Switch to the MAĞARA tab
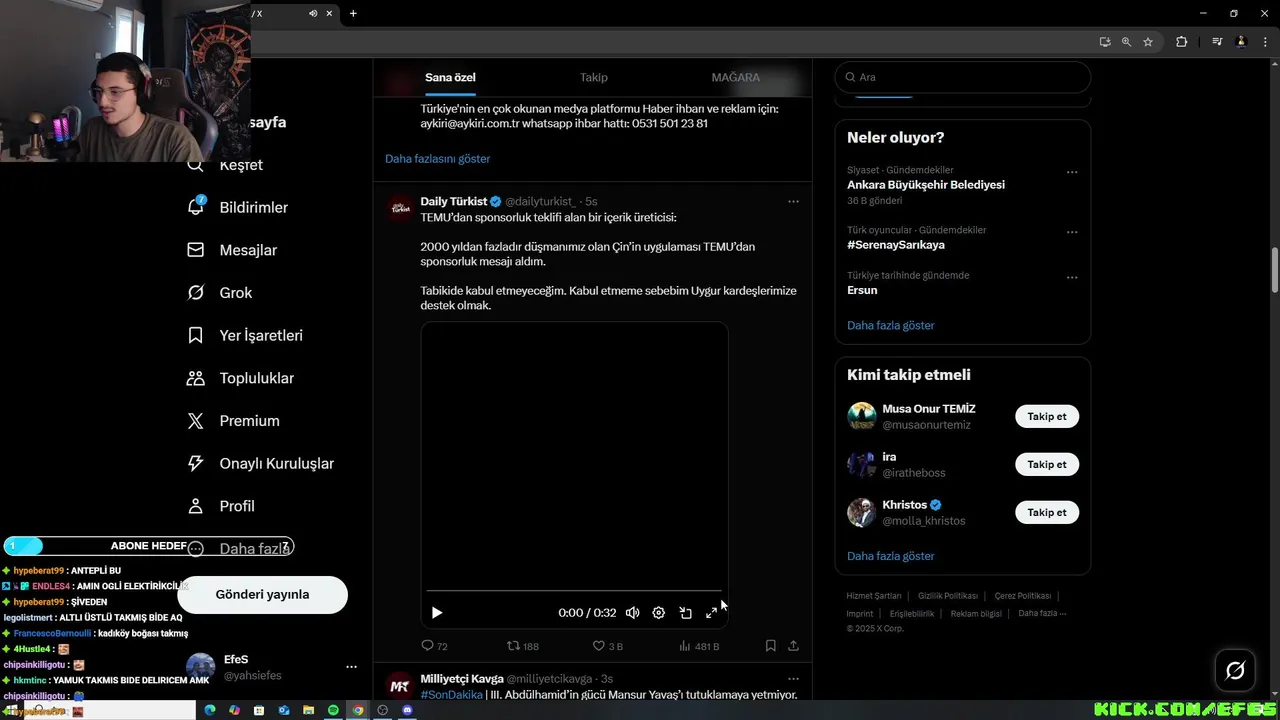1280x720 pixels. click(736, 77)
